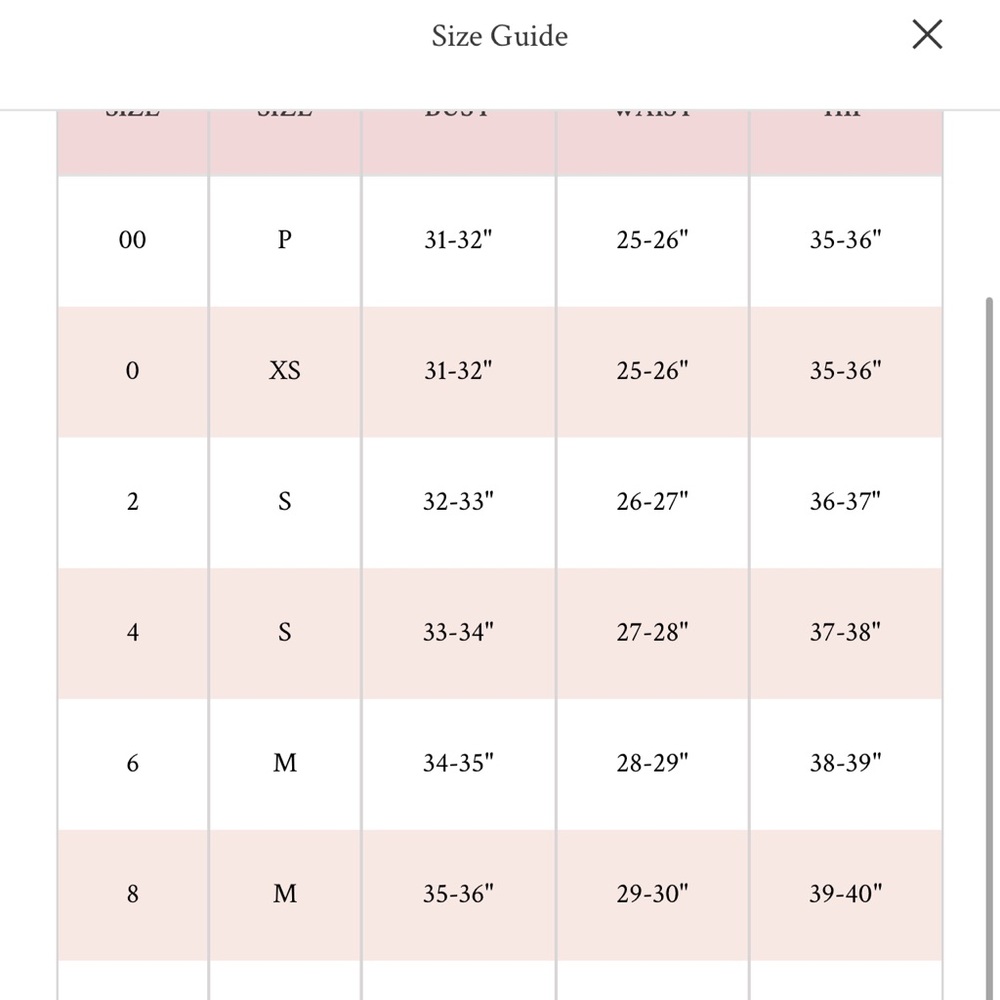This screenshot has width=1000, height=1000.
Task: Select the size 00 cell
Action: [132, 240]
